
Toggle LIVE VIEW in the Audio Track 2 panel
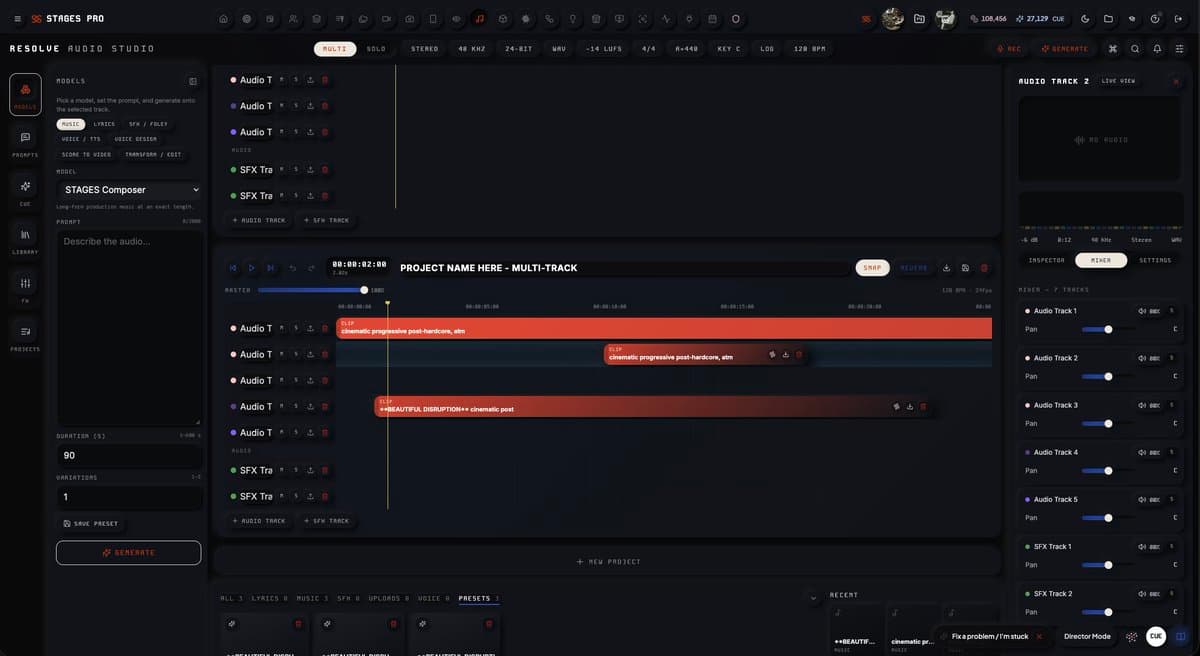(1118, 81)
